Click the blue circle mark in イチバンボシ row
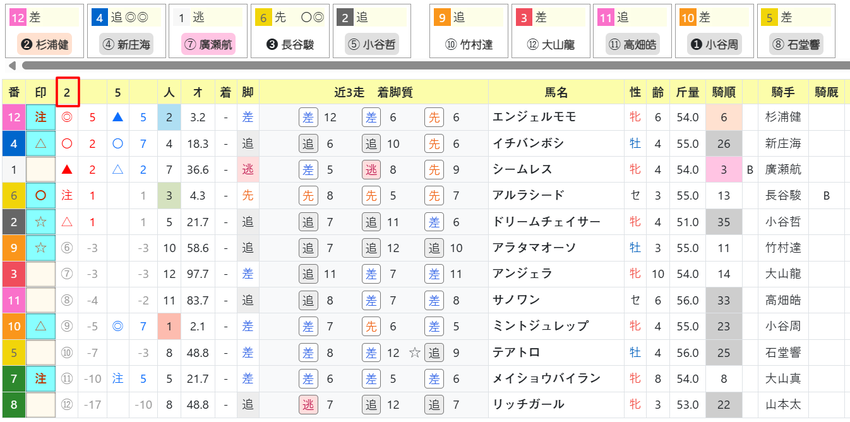The height and width of the screenshot is (422, 850). click(x=117, y=144)
